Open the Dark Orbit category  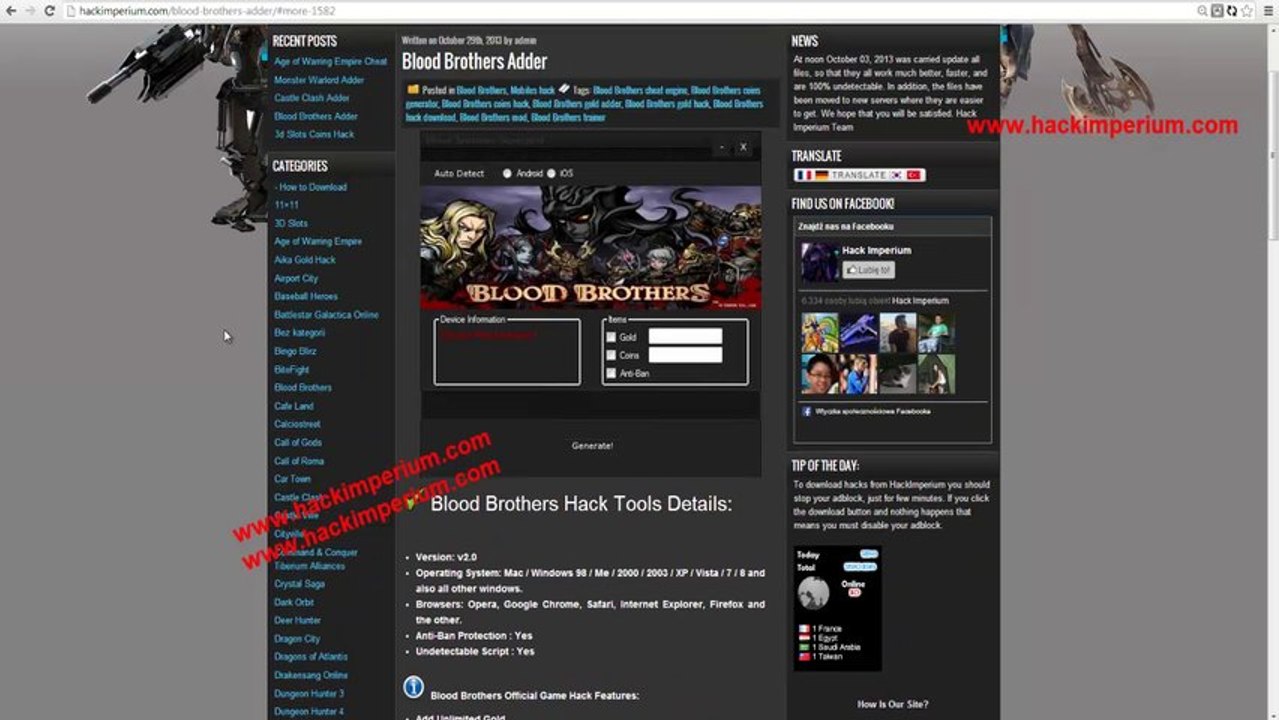[x=294, y=602]
